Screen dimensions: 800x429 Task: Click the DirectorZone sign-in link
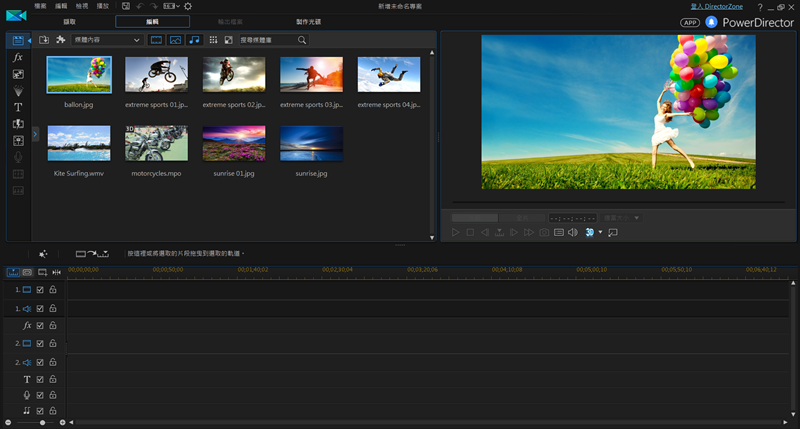717,6
